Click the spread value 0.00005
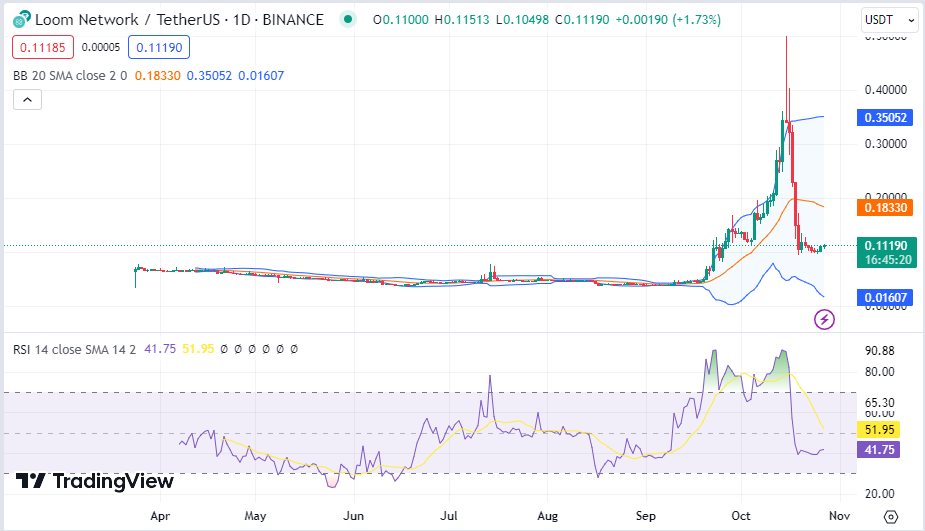The height and width of the screenshot is (531, 925). [x=101, y=47]
